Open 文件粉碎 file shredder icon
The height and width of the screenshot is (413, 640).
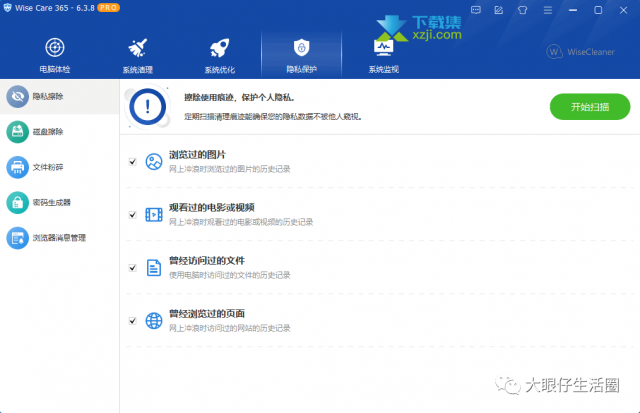click(18, 167)
